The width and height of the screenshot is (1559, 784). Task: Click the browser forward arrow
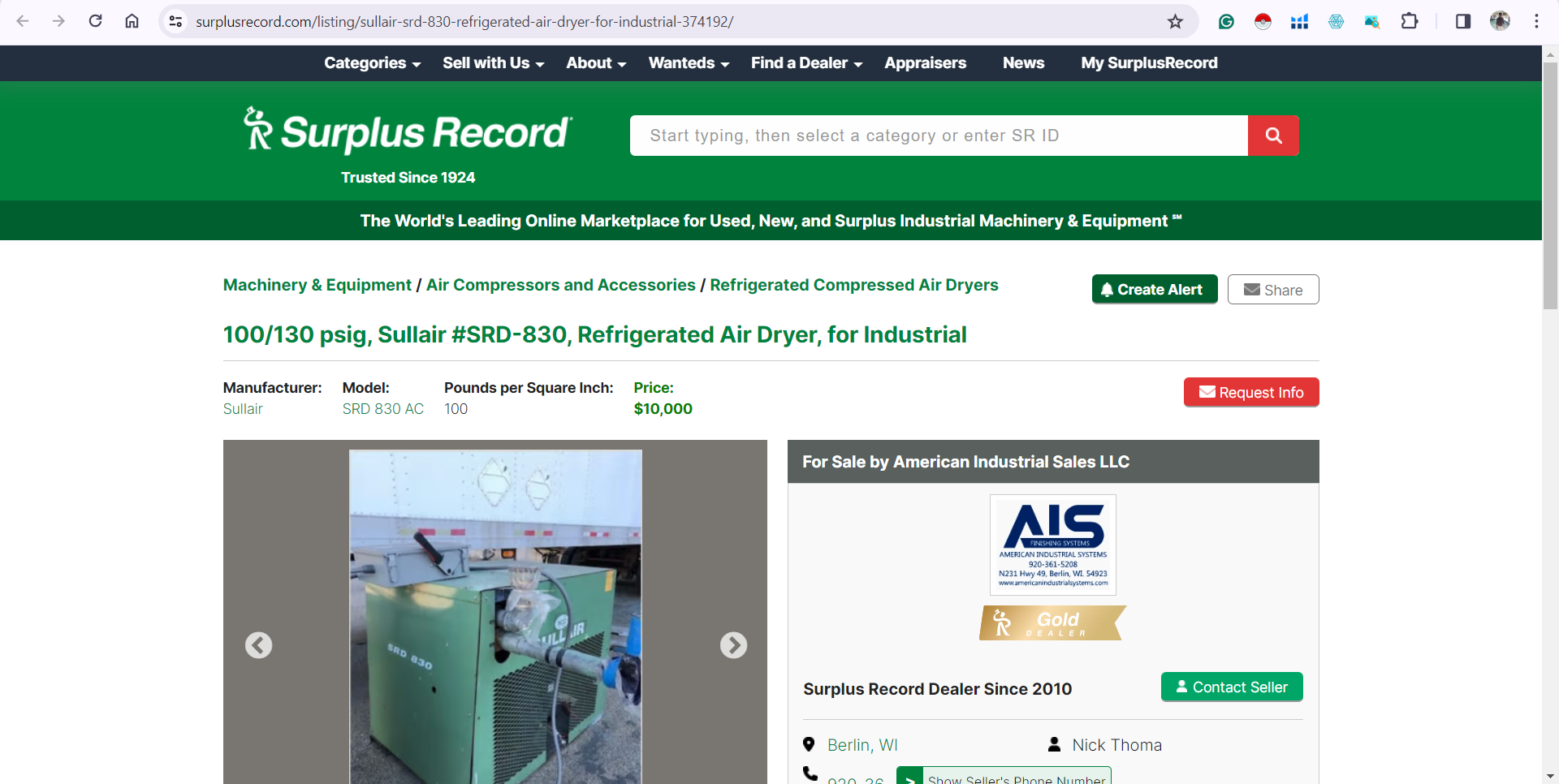[58, 21]
